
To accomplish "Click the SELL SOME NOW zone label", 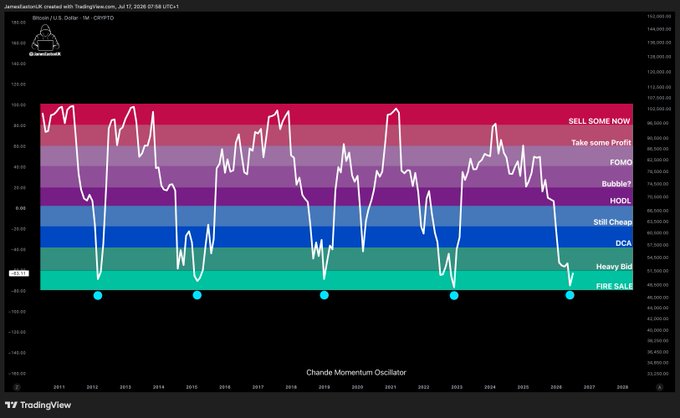I will pos(599,121).
